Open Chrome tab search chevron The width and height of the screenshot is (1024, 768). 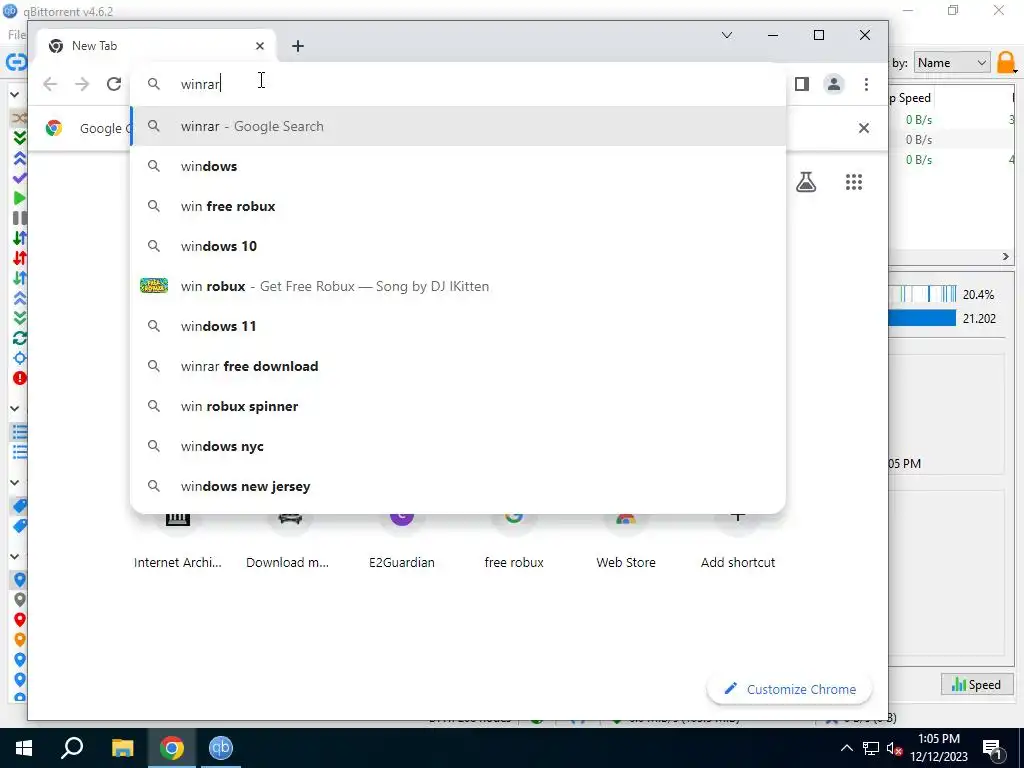coord(727,35)
